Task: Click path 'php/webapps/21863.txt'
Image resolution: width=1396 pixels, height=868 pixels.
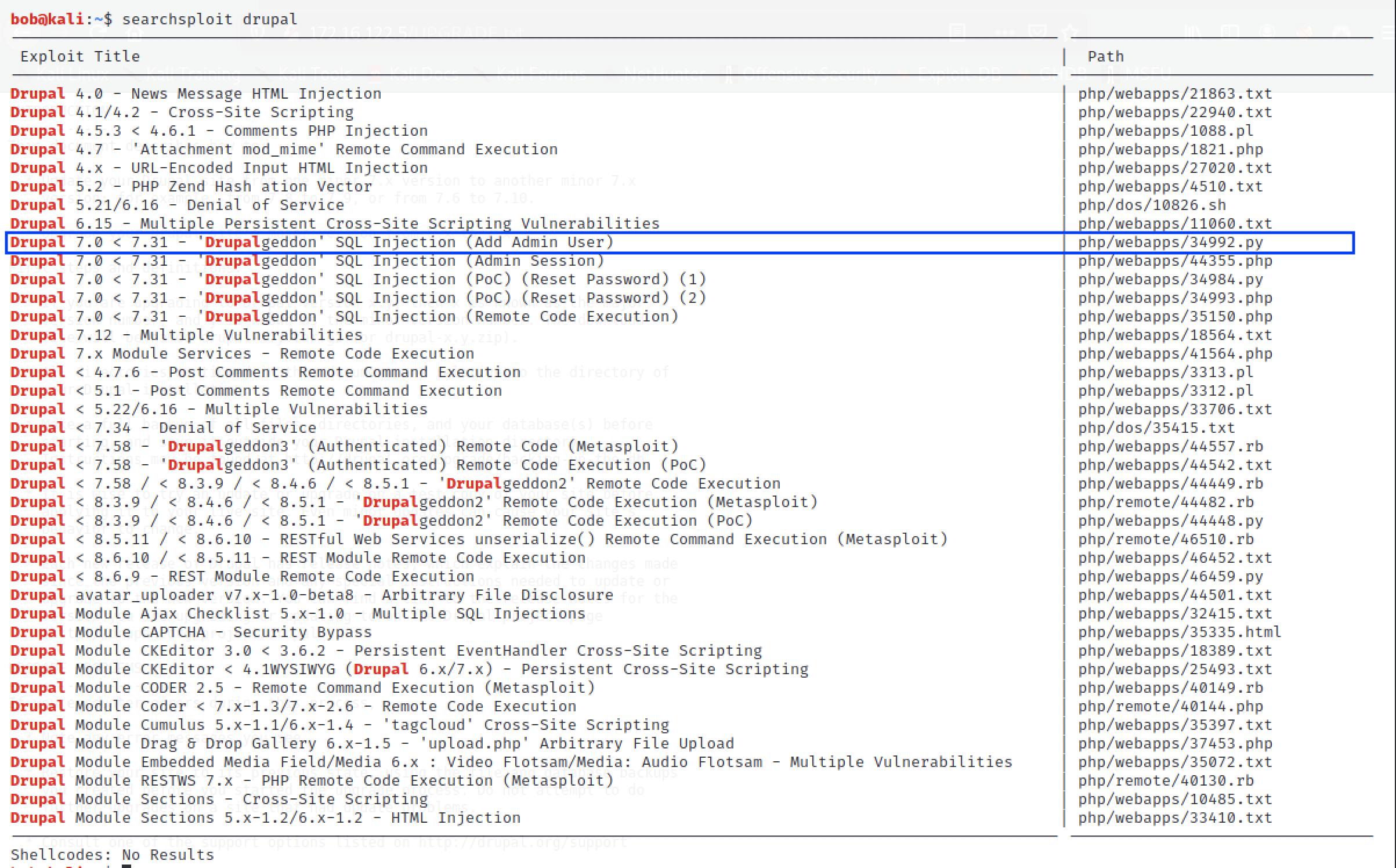Action: (x=1175, y=93)
